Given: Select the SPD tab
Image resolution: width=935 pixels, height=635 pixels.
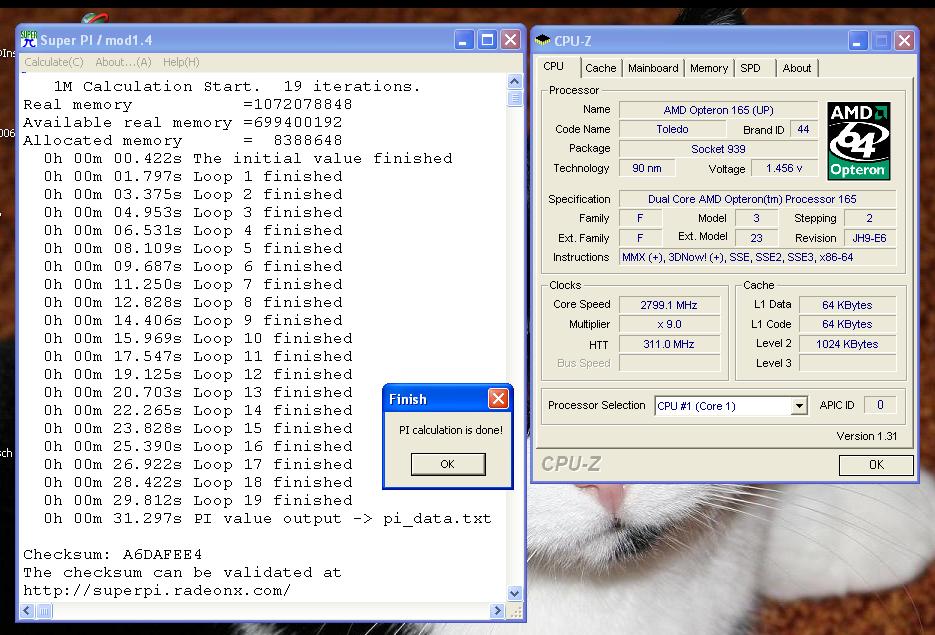Looking at the screenshot, I should [750, 68].
